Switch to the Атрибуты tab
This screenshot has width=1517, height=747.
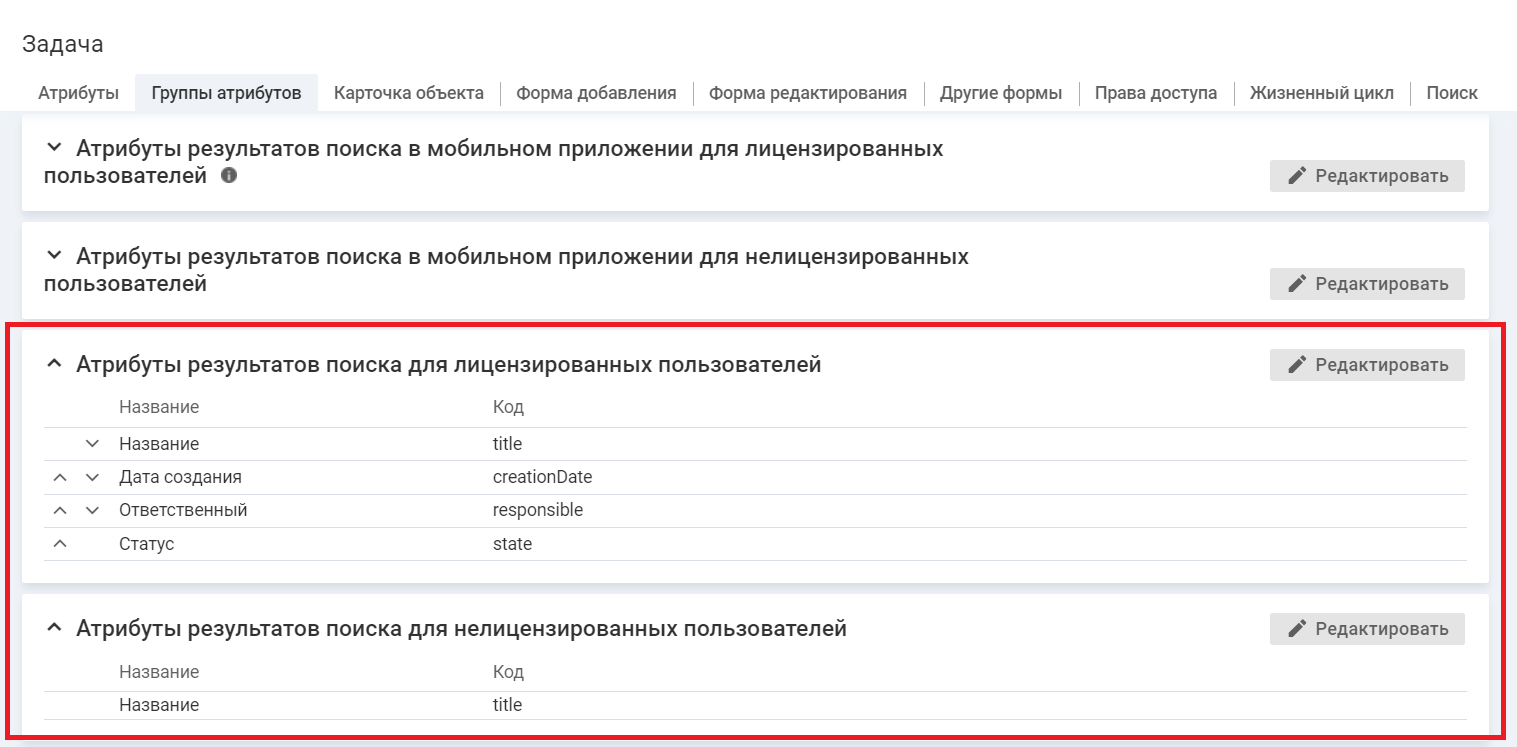pyautogui.click(x=78, y=93)
